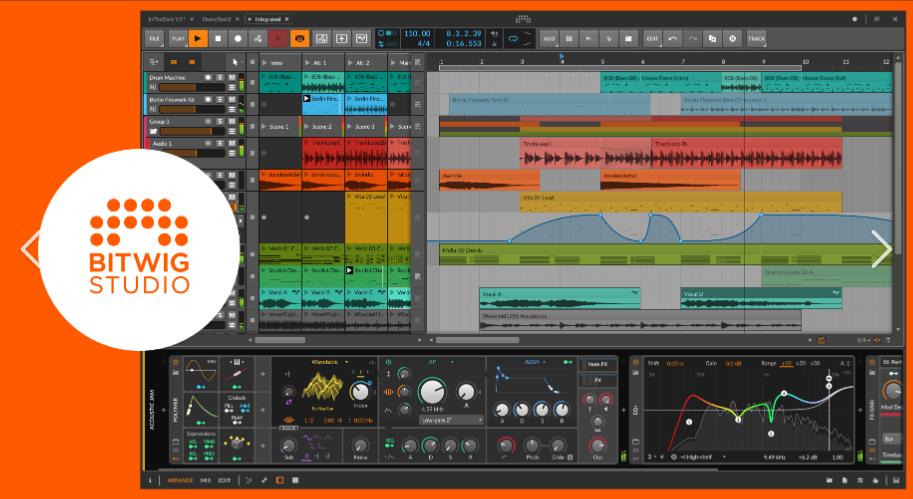Open the XP filter module dropdown

pos(440,362)
